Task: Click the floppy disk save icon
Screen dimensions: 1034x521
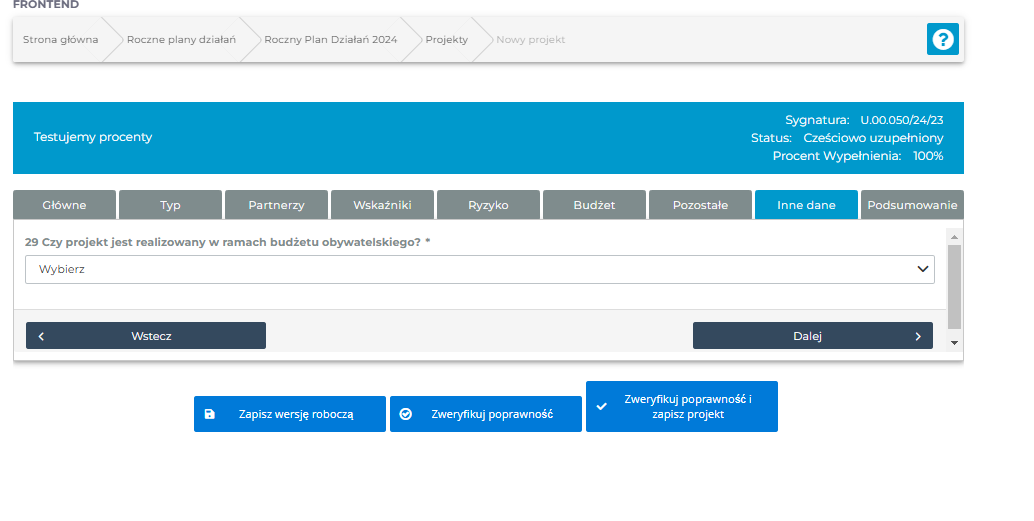Action: (x=210, y=414)
